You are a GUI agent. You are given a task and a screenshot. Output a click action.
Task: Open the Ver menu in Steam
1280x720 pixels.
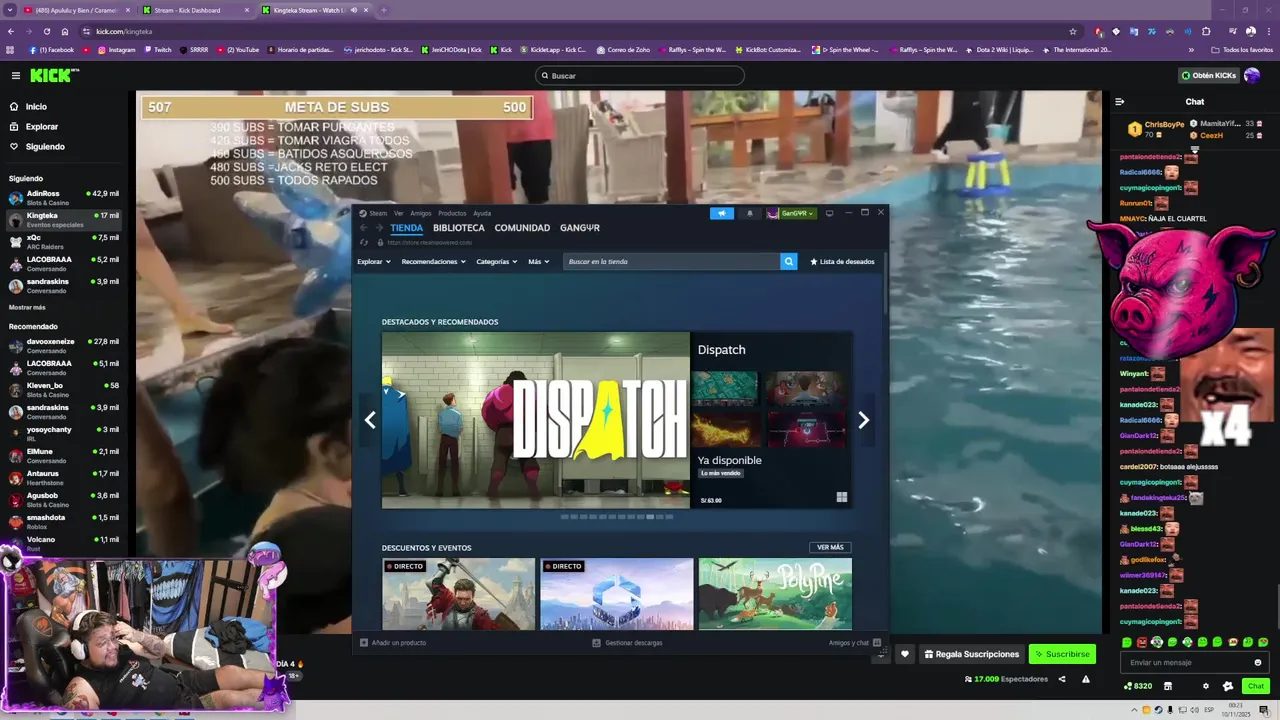[x=398, y=213]
